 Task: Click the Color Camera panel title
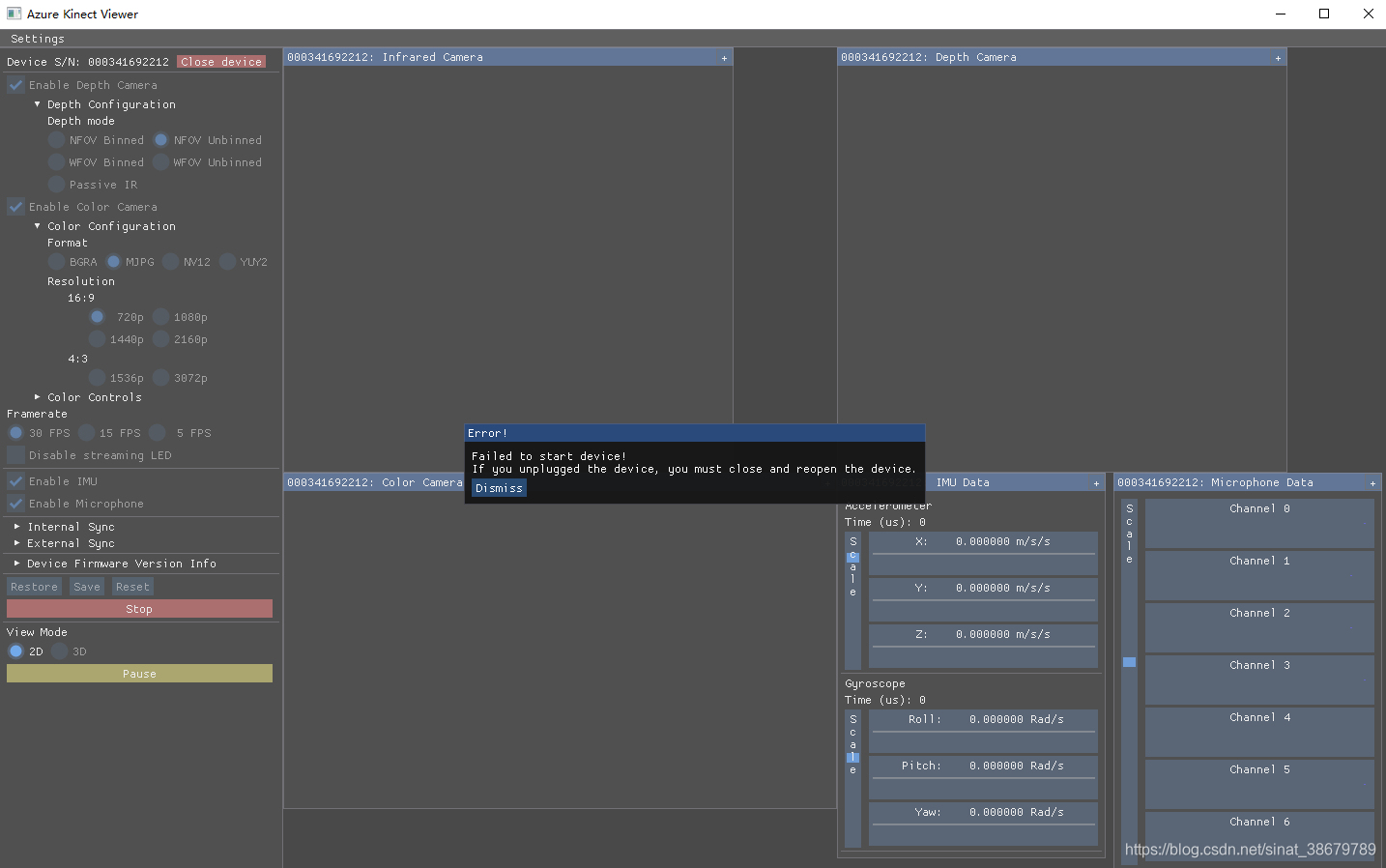[375, 482]
